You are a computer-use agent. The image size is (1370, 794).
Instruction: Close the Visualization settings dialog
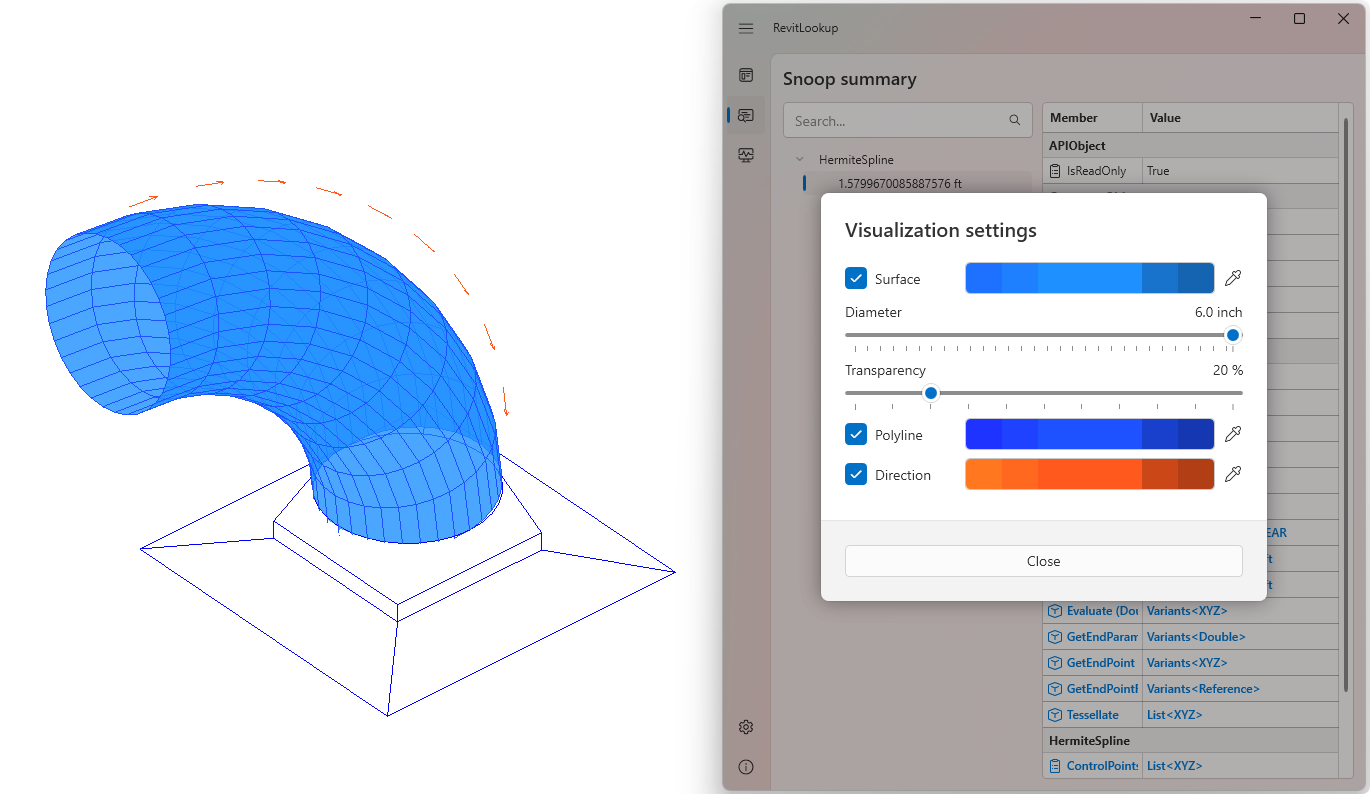coord(1043,561)
